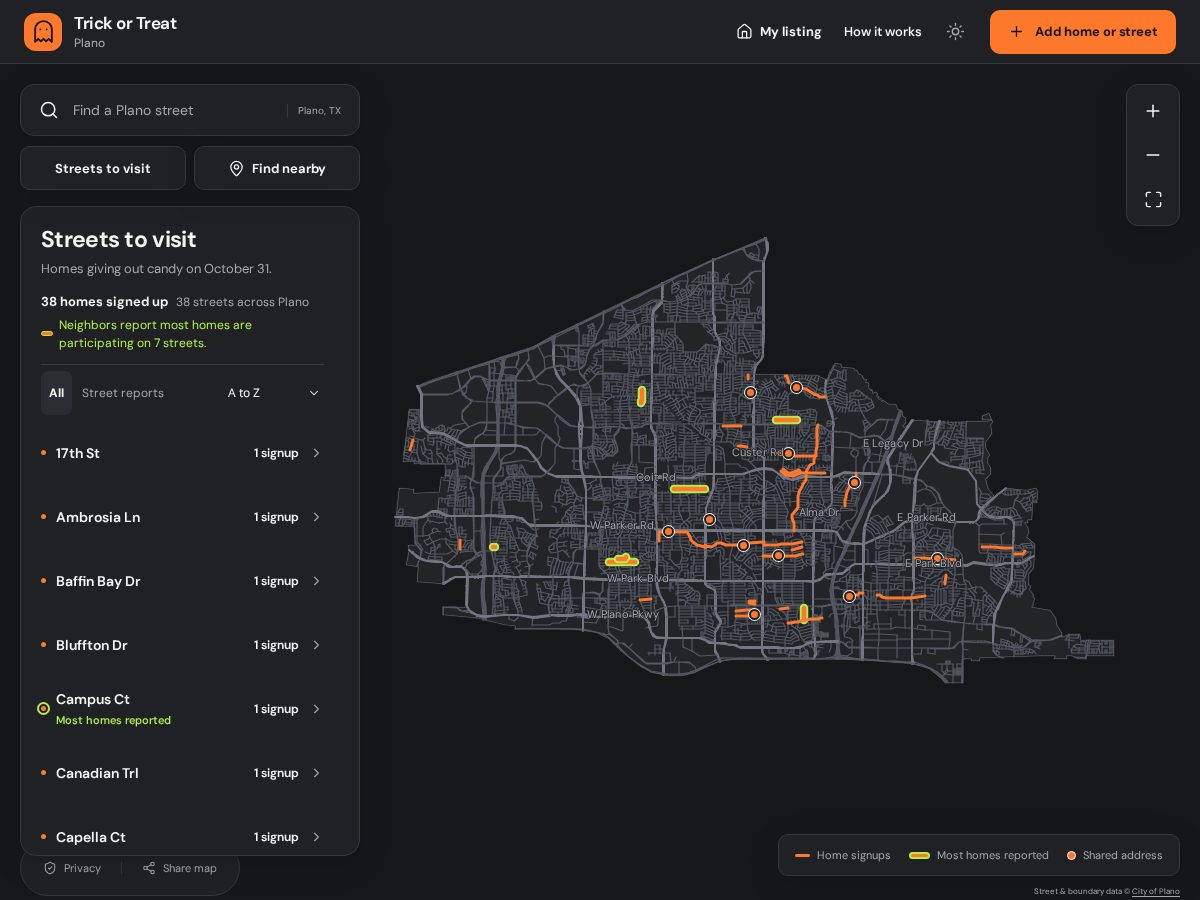Select the Find nearby tab
Viewport: 1200px width, 900px height.
pyautogui.click(x=277, y=168)
